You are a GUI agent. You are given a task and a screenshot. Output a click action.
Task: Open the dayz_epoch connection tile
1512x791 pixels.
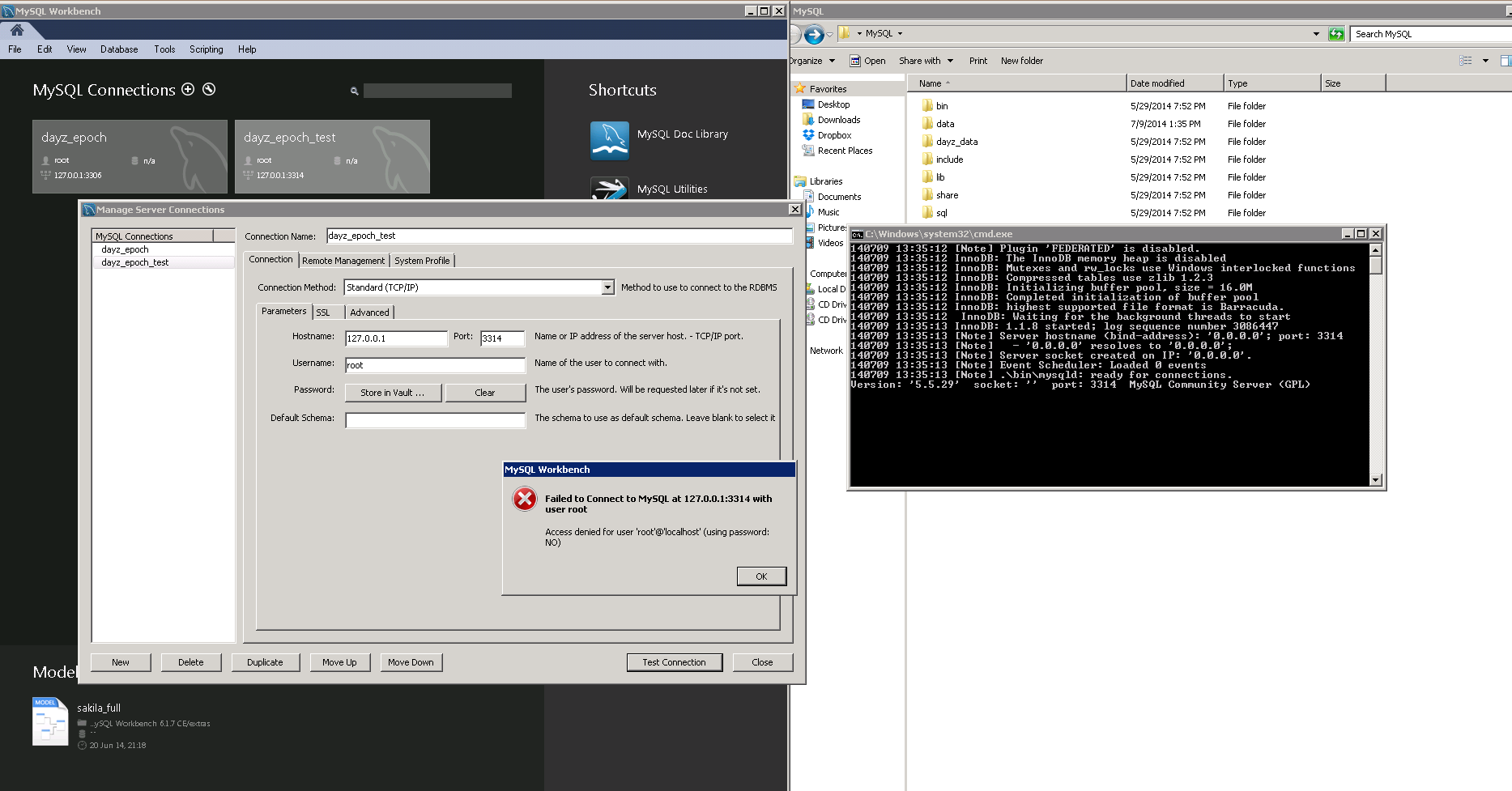point(130,156)
